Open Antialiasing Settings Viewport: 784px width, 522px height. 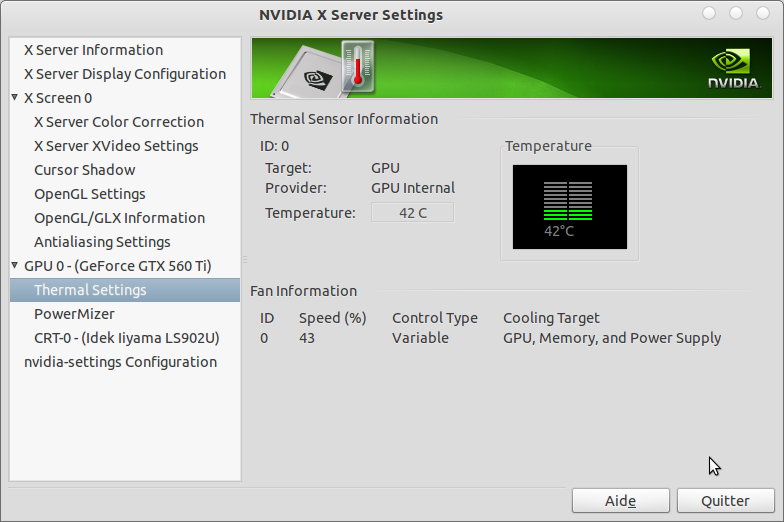[x=102, y=242]
